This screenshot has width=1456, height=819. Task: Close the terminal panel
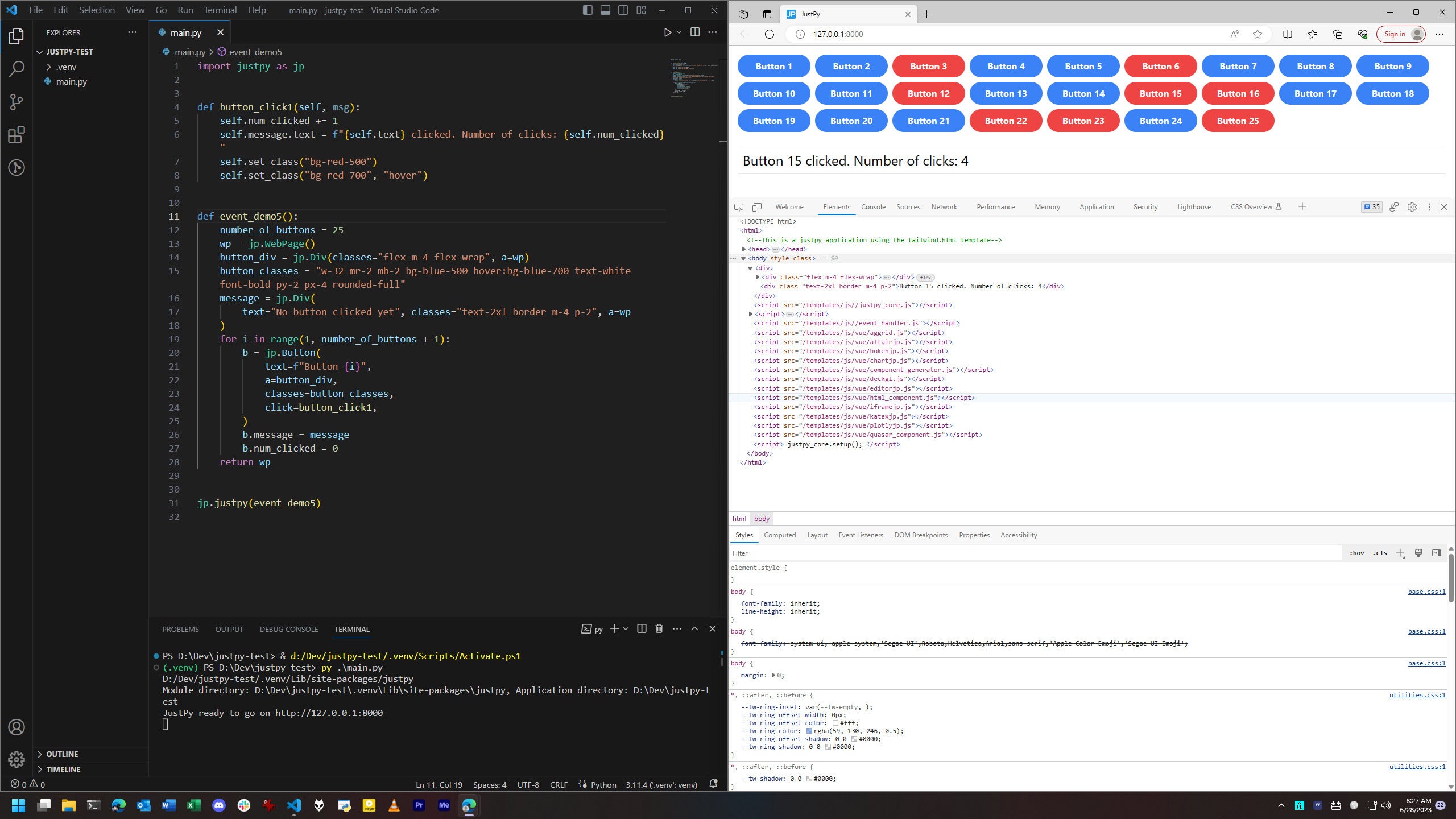tap(712, 628)
